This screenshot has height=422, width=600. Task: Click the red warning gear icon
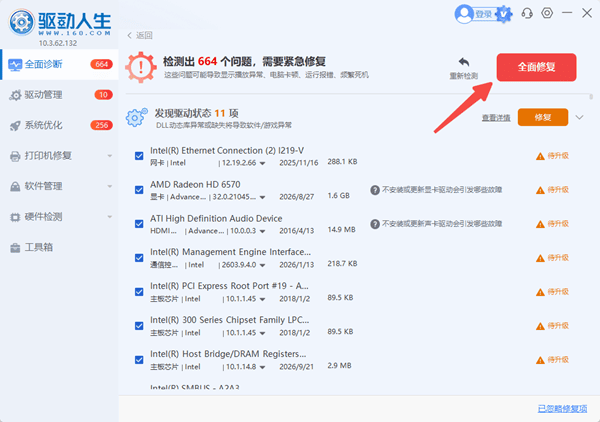pos(141,67)
